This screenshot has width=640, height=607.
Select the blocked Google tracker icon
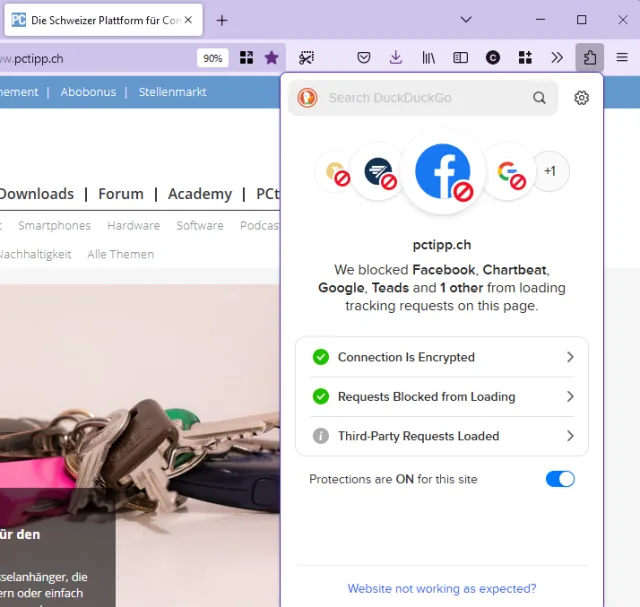509,172
